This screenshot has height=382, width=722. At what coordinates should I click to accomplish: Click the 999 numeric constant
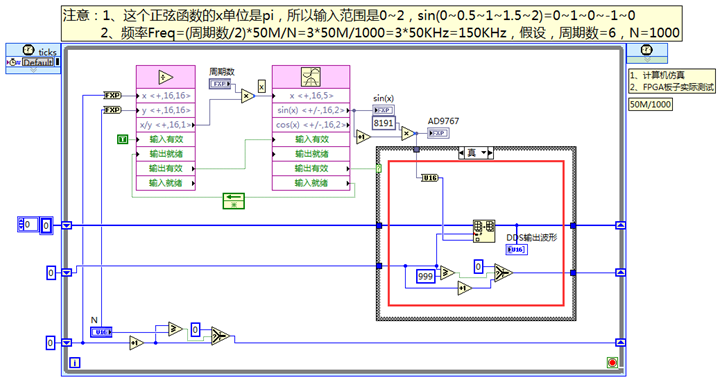[x=425, y=276]
